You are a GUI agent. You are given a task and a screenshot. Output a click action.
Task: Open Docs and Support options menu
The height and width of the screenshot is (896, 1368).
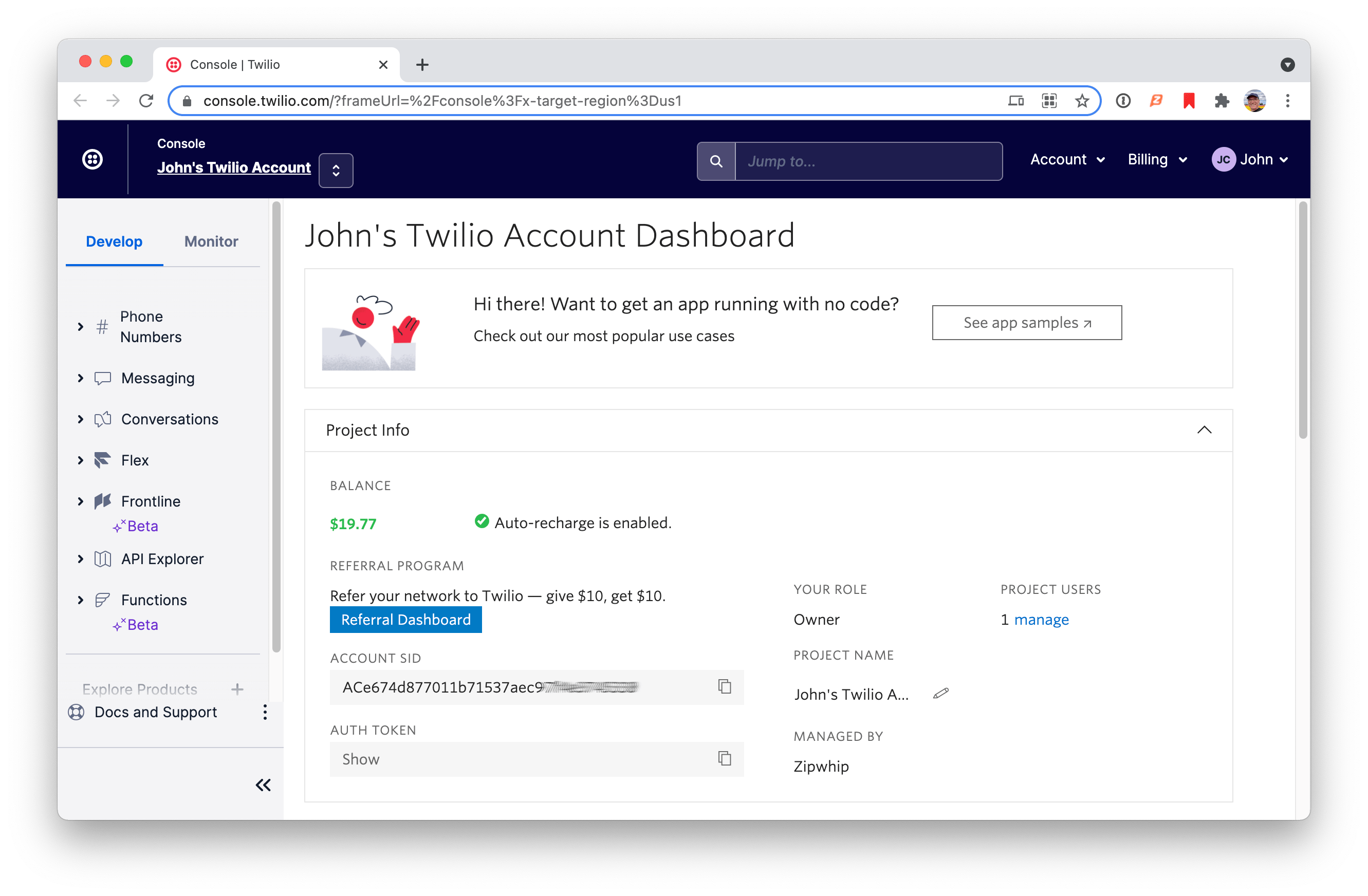point(265,712)
